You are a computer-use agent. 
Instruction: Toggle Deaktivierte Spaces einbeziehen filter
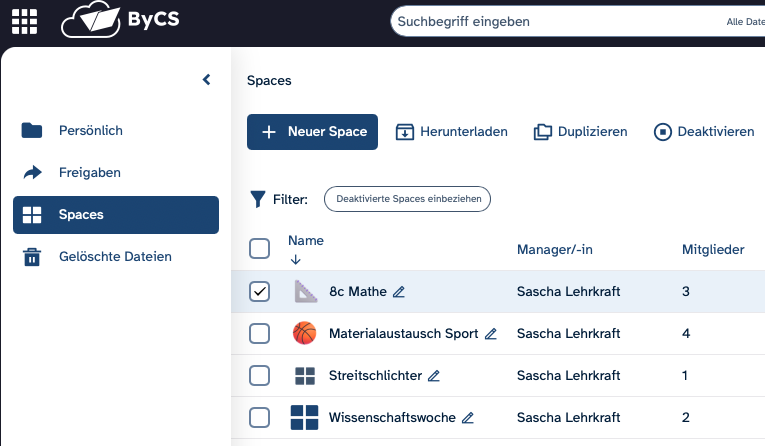[x=407, y=199]
